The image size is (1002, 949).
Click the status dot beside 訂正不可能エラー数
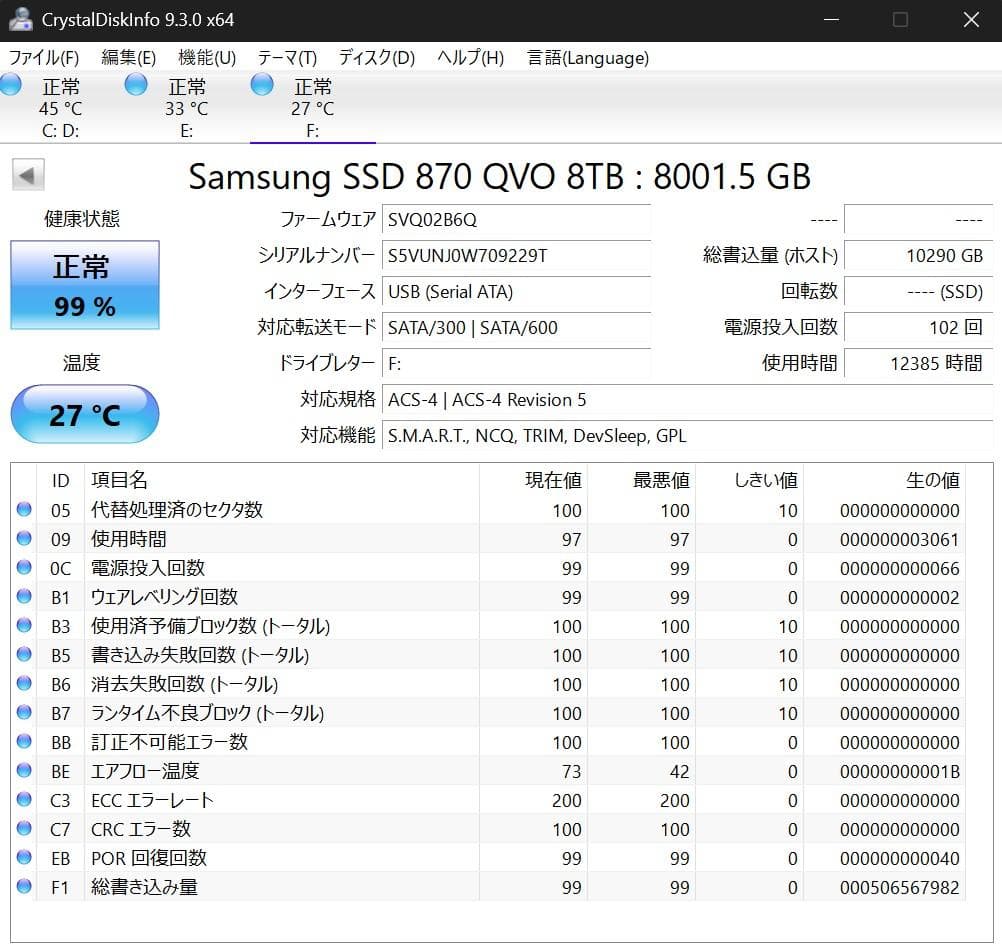tap(23, 742)
